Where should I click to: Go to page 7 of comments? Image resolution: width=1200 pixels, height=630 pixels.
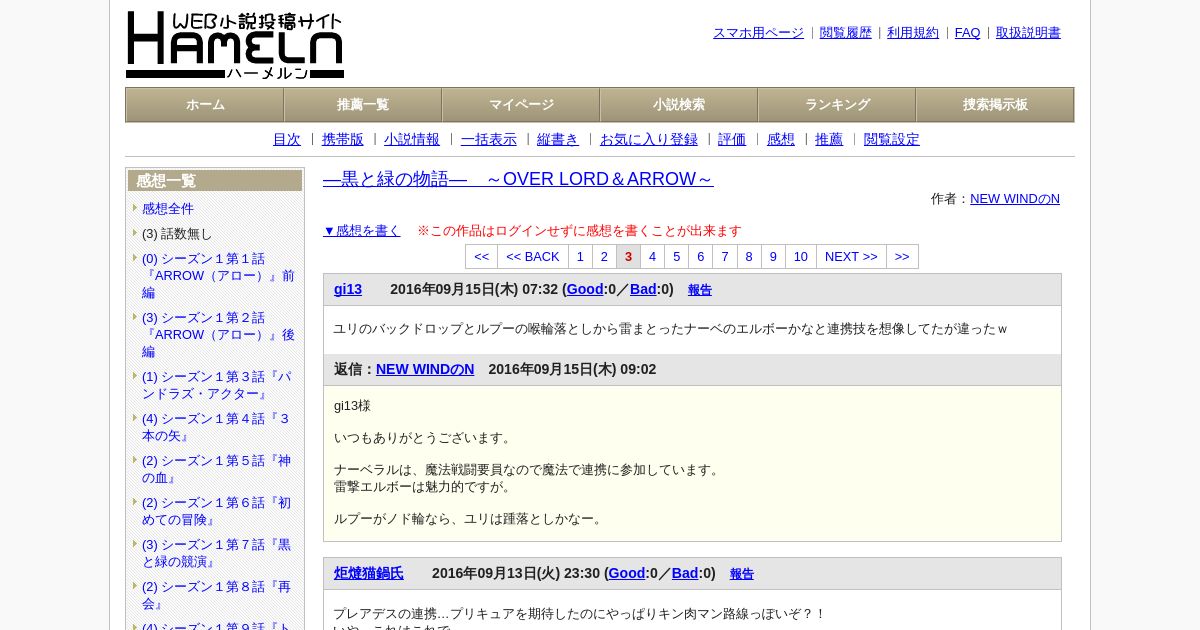tap(725, 257)
